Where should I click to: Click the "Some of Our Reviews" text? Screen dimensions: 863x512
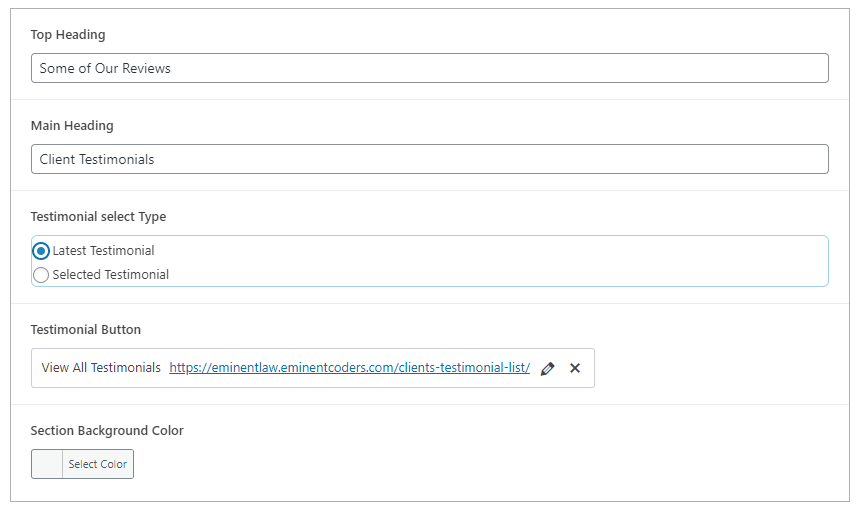[x=105, y=68]
